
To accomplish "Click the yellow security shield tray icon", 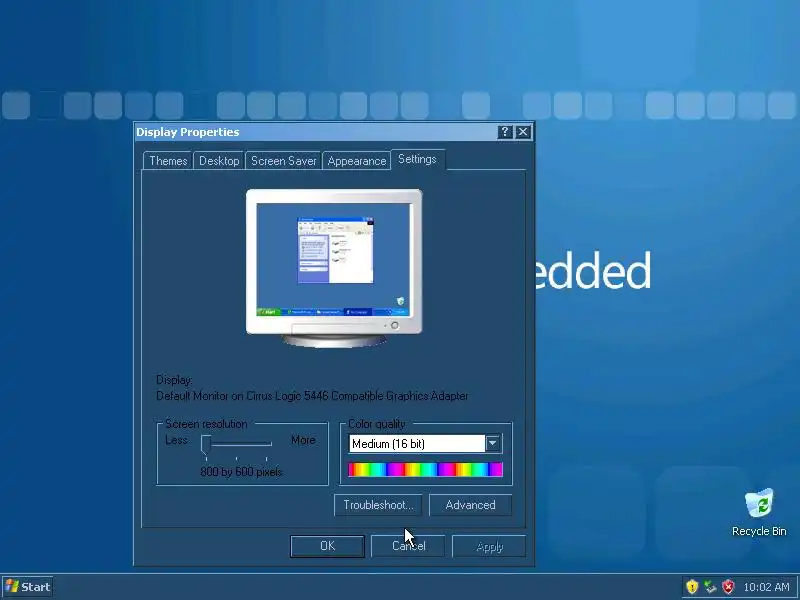I will click(x=692, y=587).
